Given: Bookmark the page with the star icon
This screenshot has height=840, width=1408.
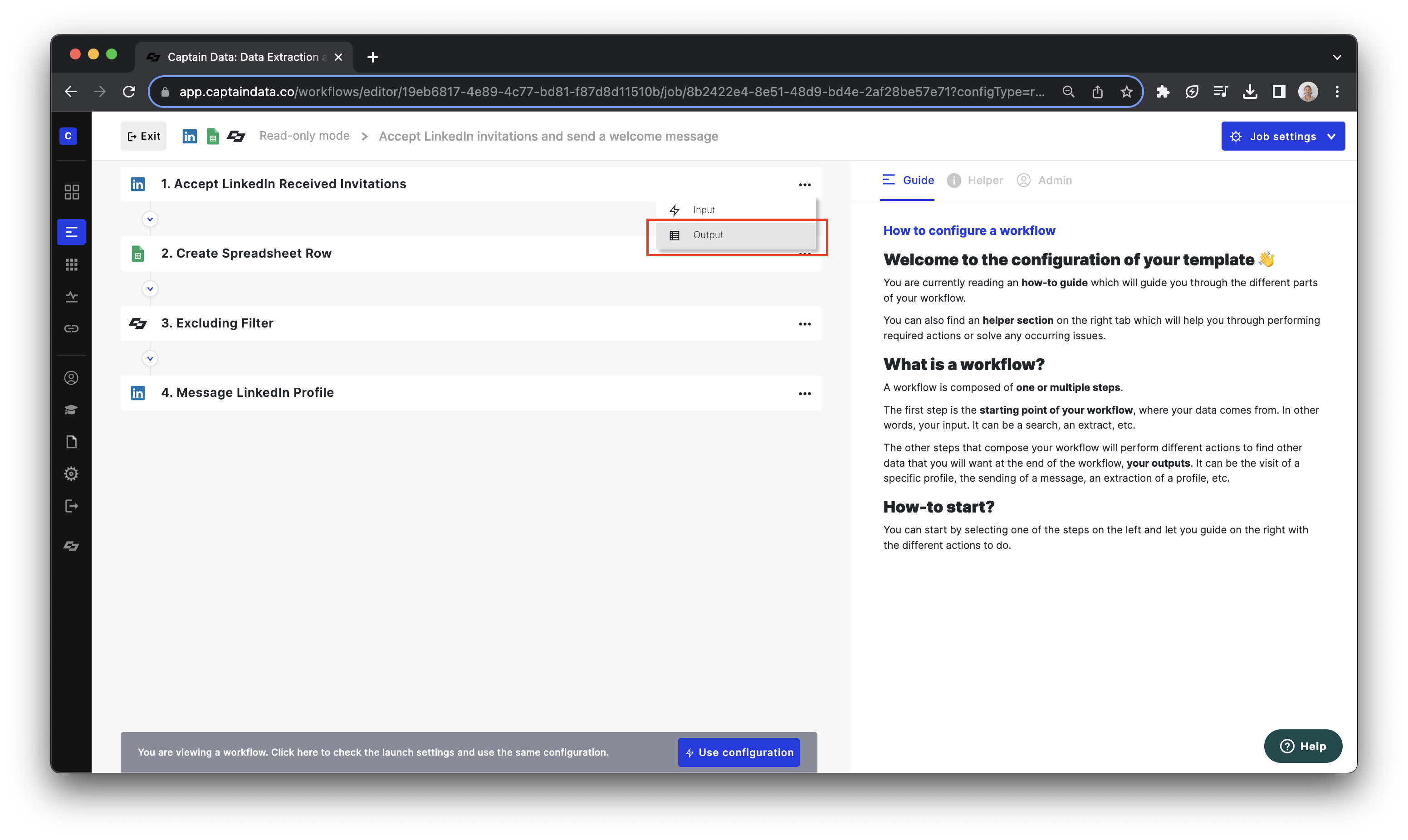Looking at the screenshot, I should [x=1126, y=91].
